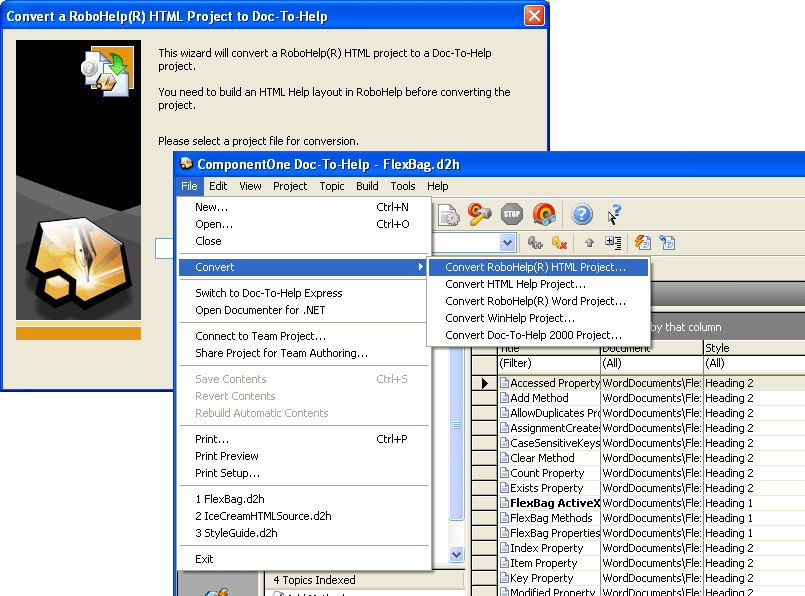This screenshot has height=596, width=805.
Task: Click the Project Settings document-gear icon
Action: [448, 215]
